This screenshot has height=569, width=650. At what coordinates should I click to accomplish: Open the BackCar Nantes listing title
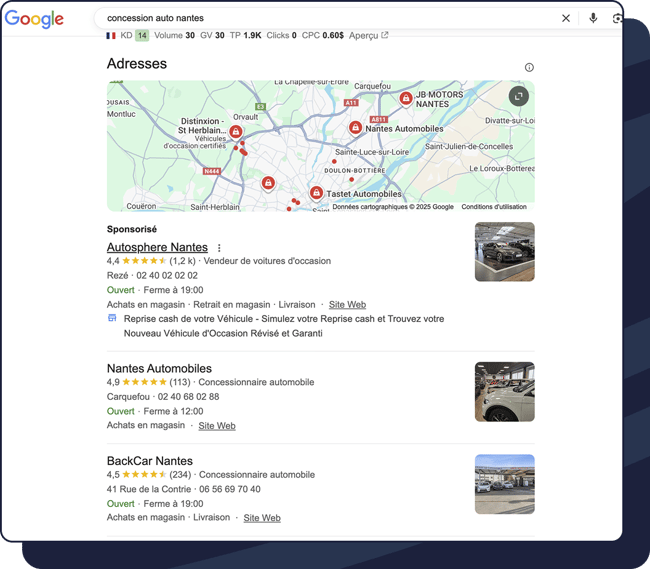149,461
